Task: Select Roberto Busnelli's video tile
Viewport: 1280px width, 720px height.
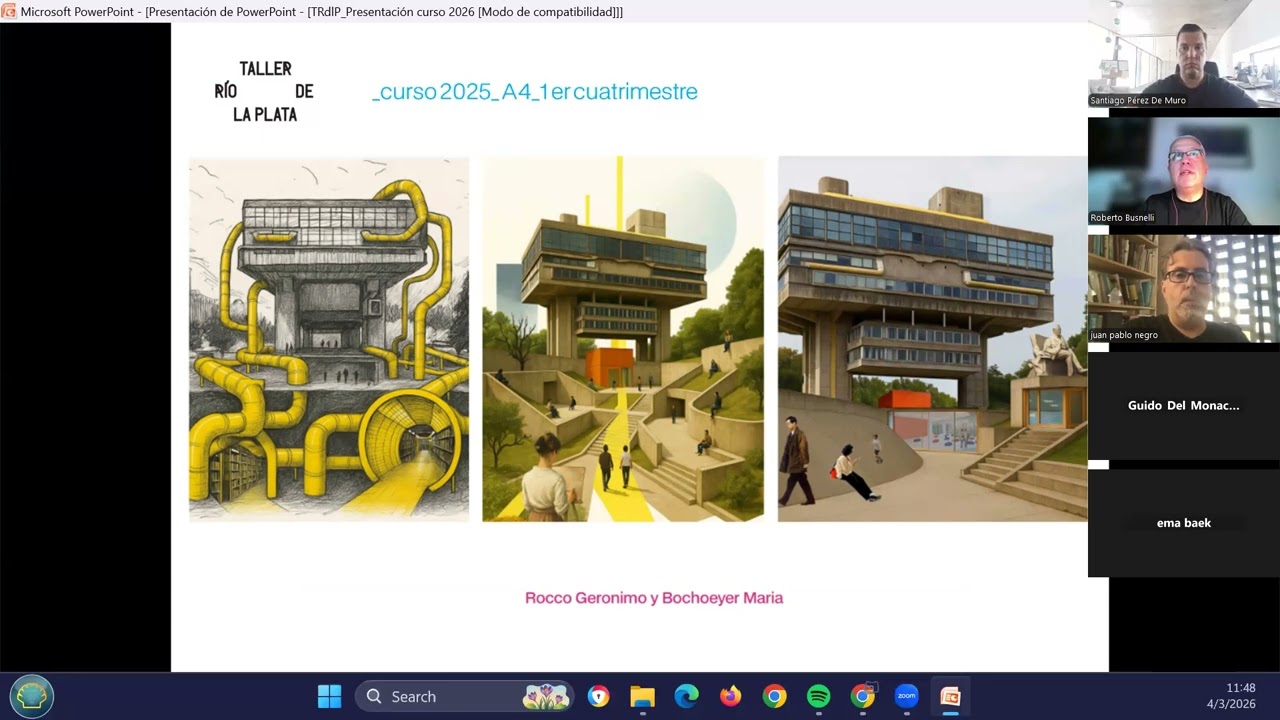Action: (1184, 171)
